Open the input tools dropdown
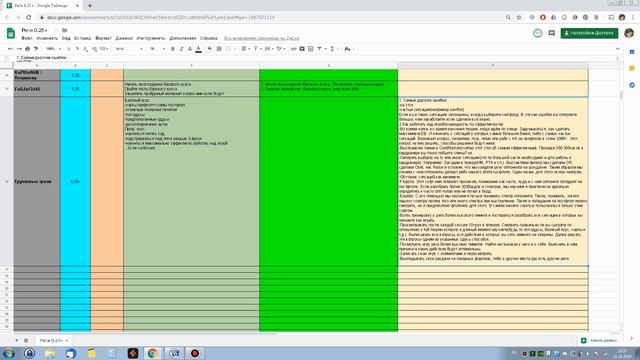 coord(349,49)
